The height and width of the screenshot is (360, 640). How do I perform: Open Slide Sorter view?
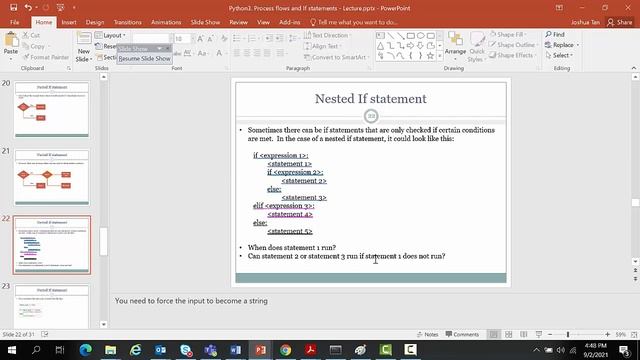509,334
